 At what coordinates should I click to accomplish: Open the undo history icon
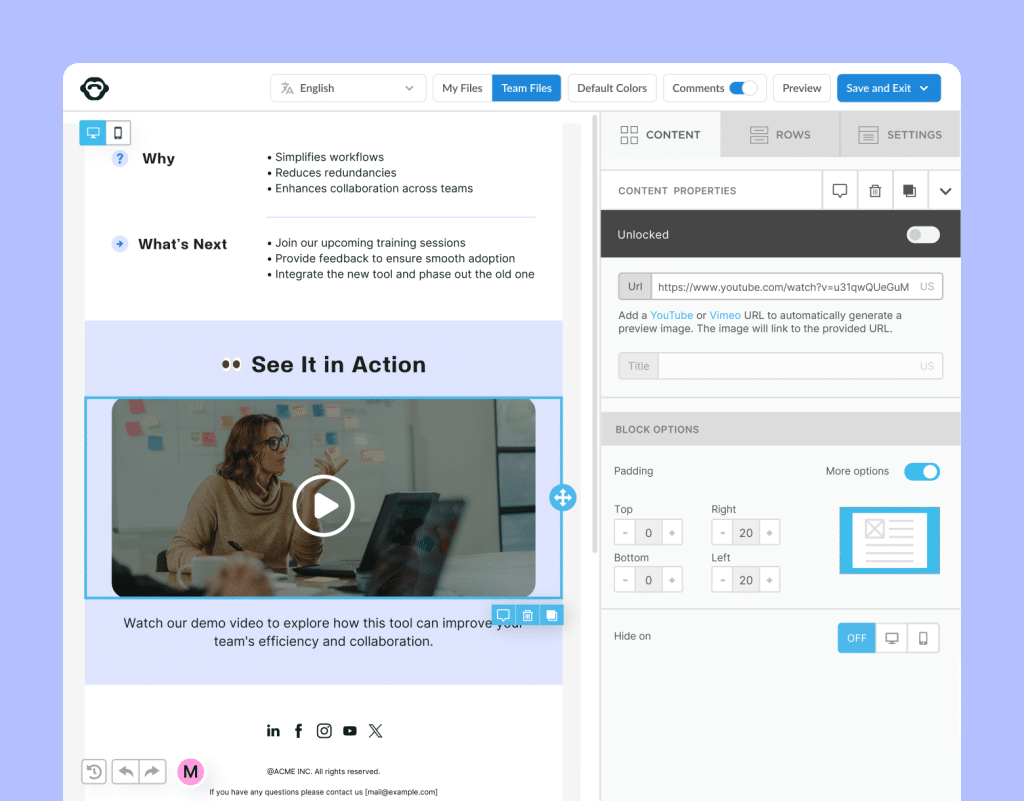coord(94,771)
